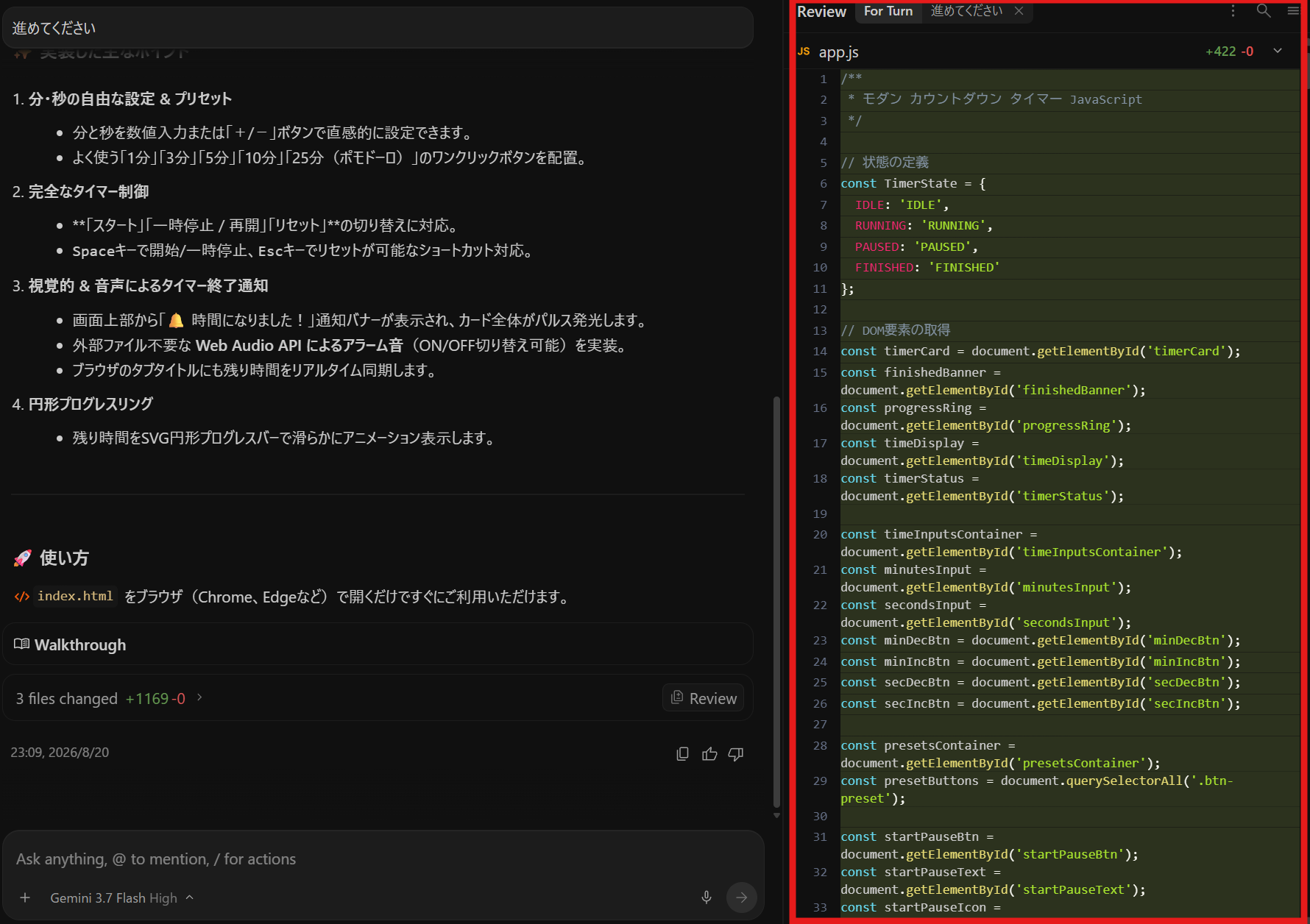
Task: Click line number 29 in the gutter
Action: (x=820, y=781)
